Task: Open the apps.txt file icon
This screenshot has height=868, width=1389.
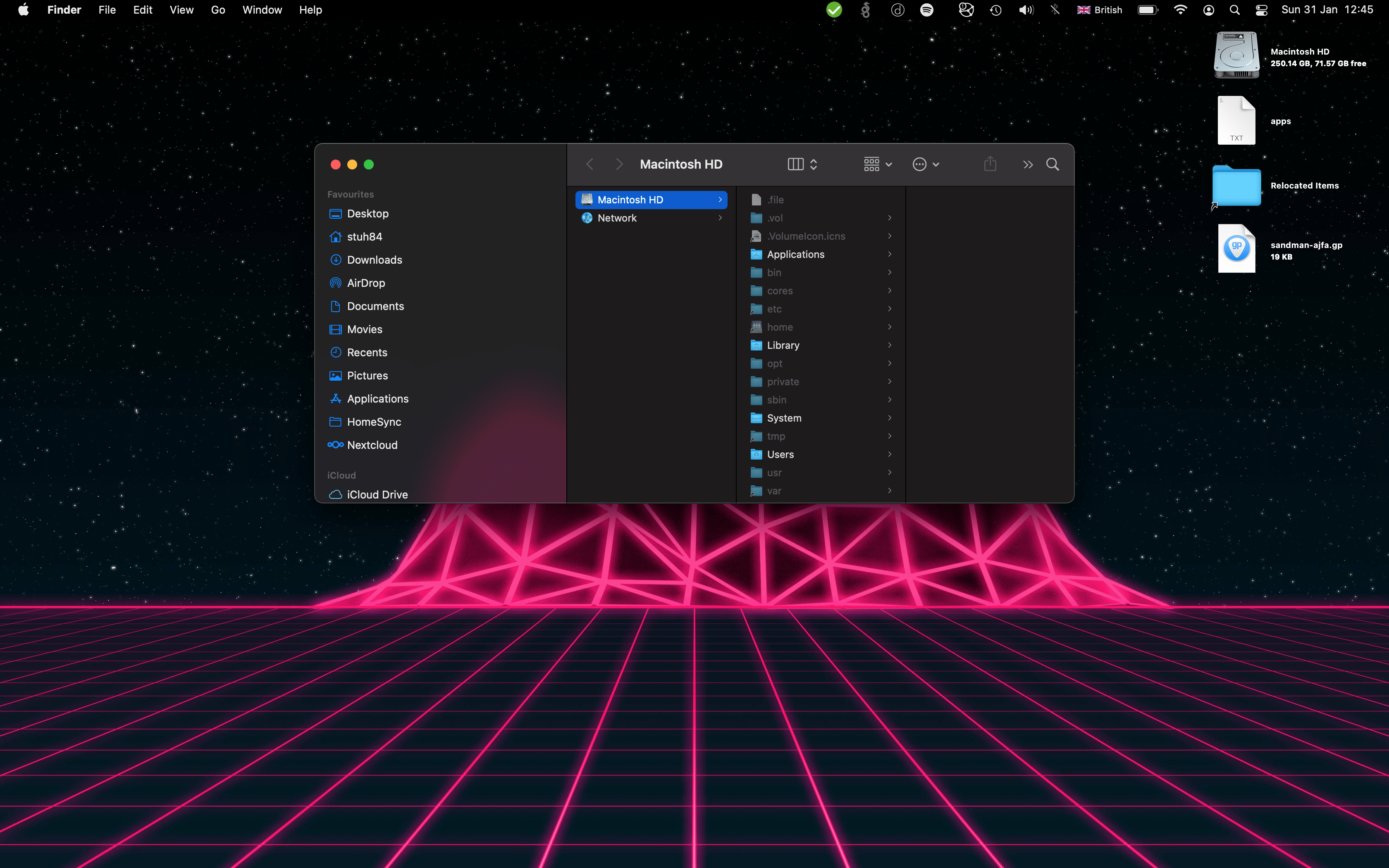Action: [x=1236, y=120]
